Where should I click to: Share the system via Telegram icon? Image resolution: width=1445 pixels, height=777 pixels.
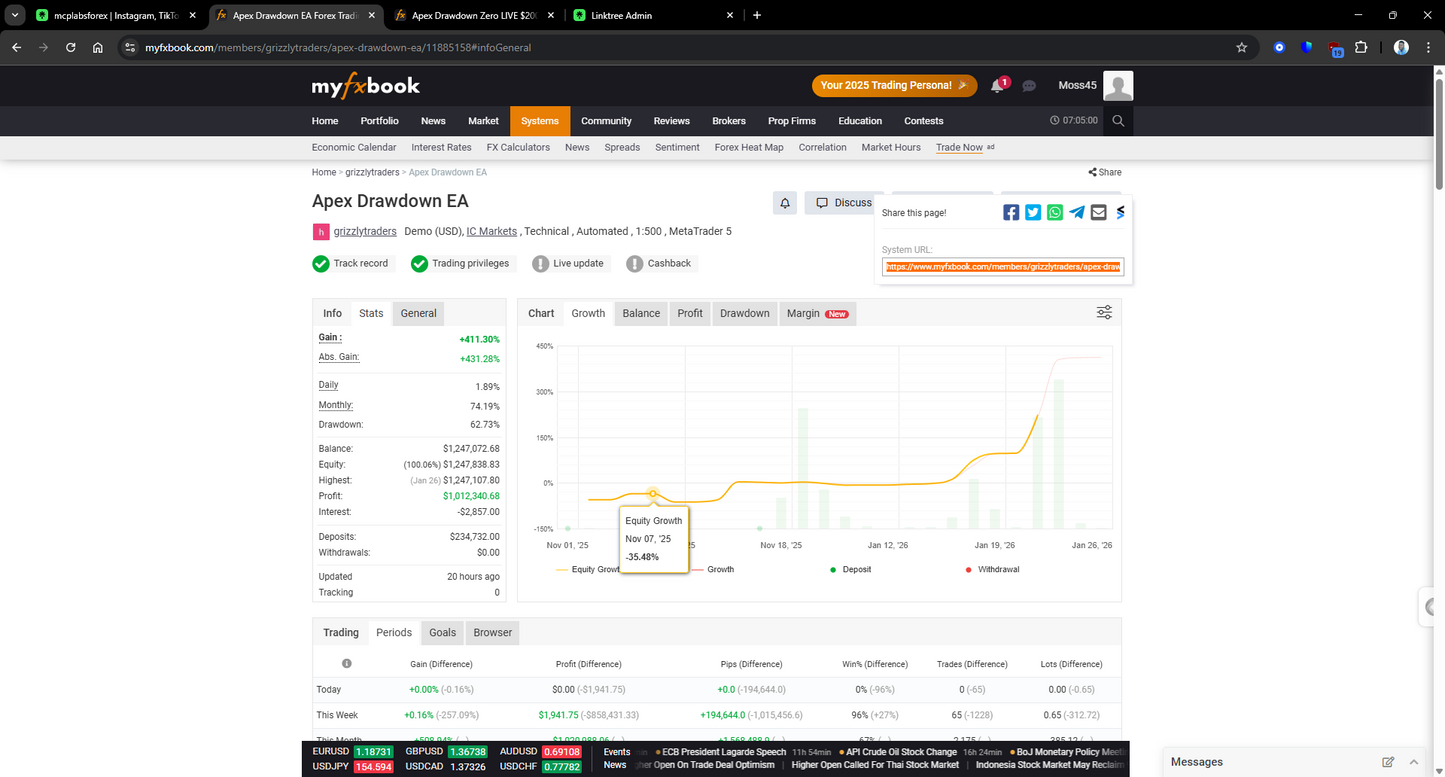pyautogui.click(x=1076, y=212)
